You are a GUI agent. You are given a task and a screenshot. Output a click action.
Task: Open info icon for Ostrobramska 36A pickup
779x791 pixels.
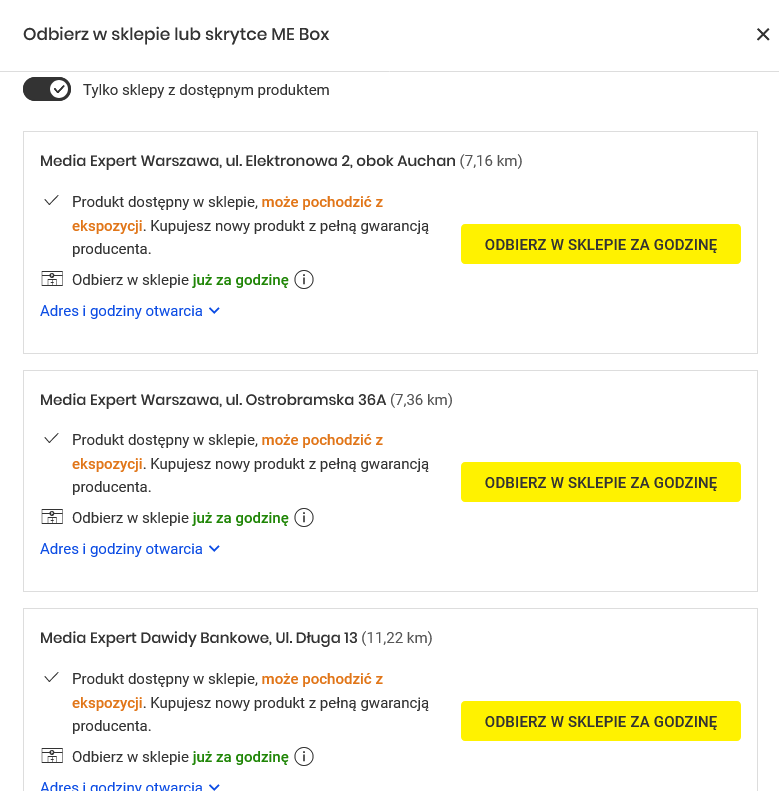pyautogui.click(x=304, y=518)
